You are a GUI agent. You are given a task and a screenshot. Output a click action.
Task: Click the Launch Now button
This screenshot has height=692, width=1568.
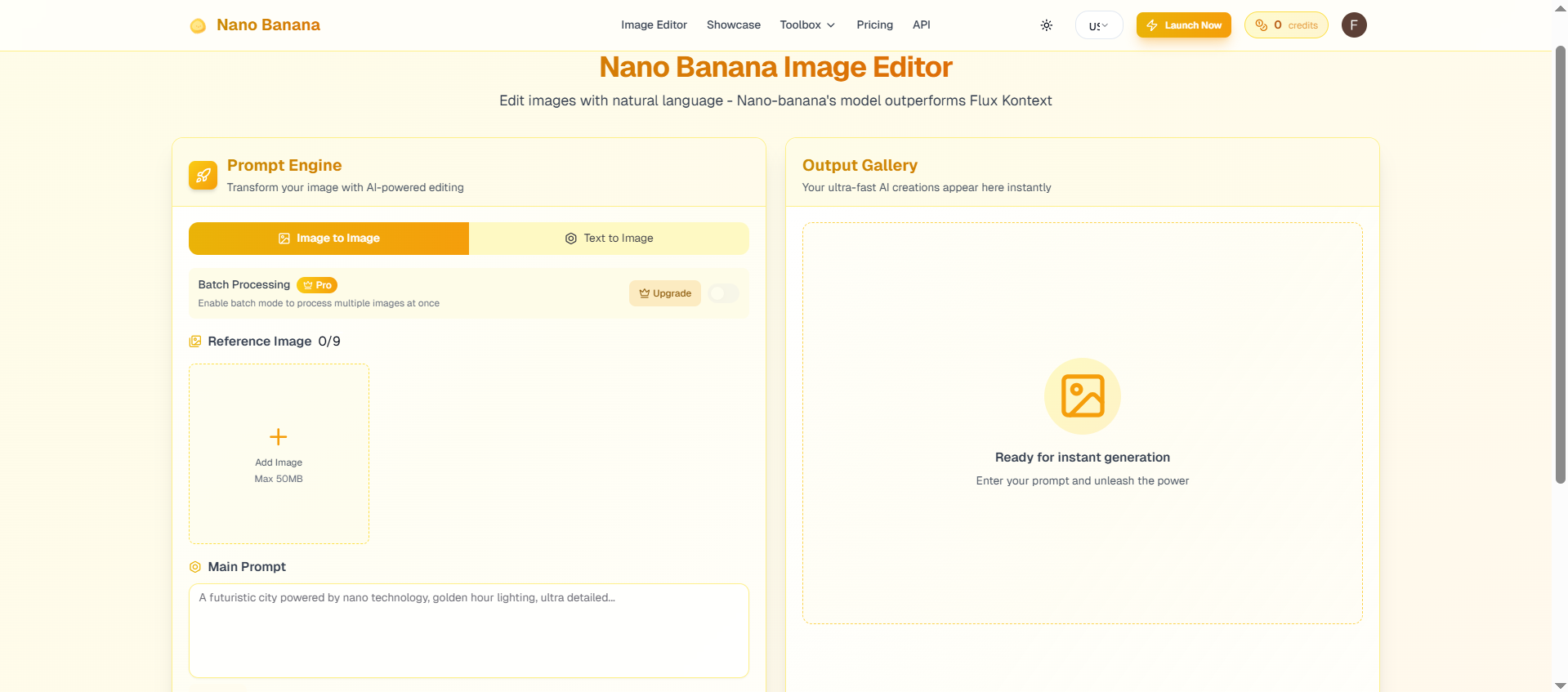click(1183, 25)
